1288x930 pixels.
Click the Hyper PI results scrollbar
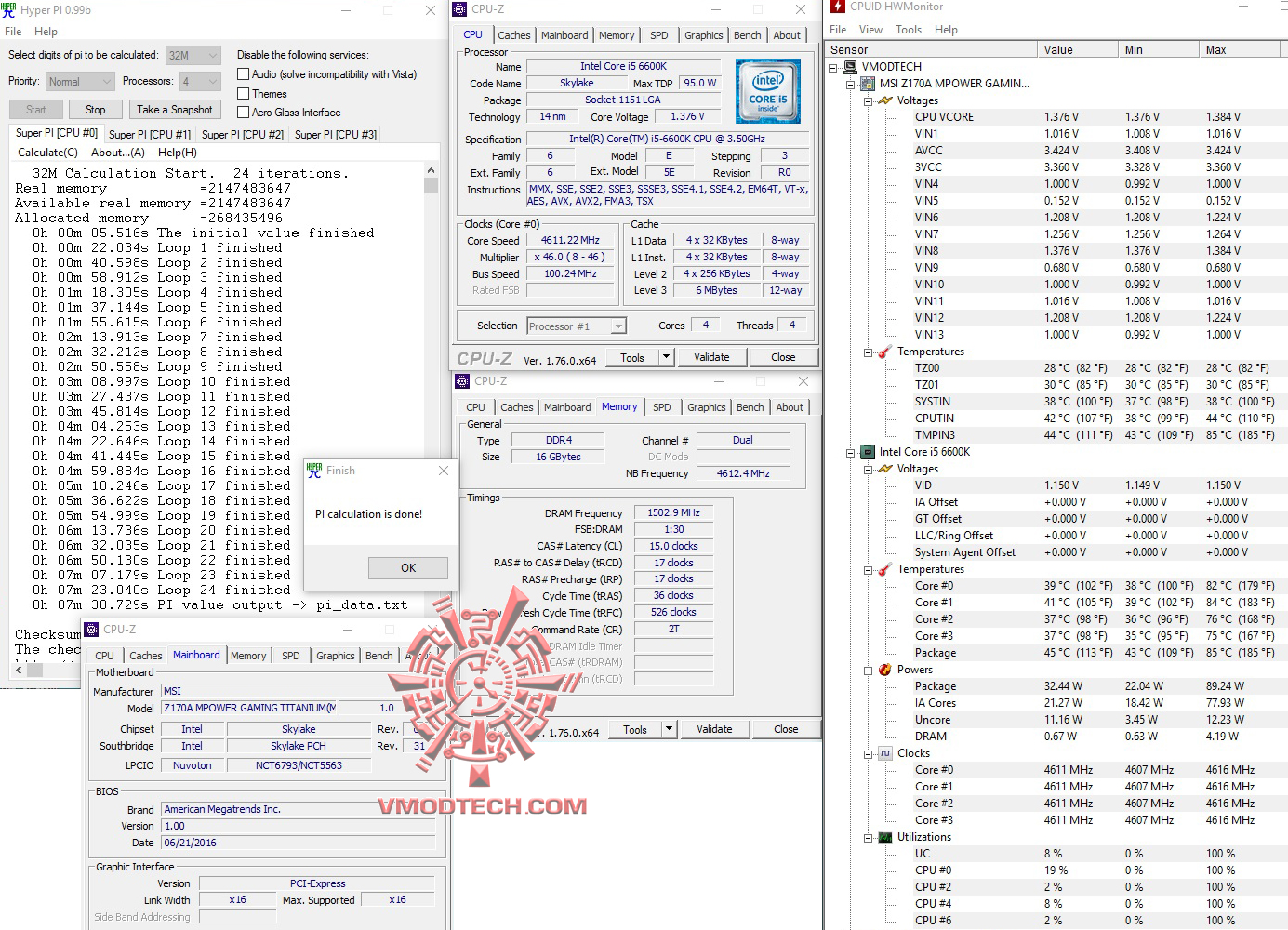[431, 185]
